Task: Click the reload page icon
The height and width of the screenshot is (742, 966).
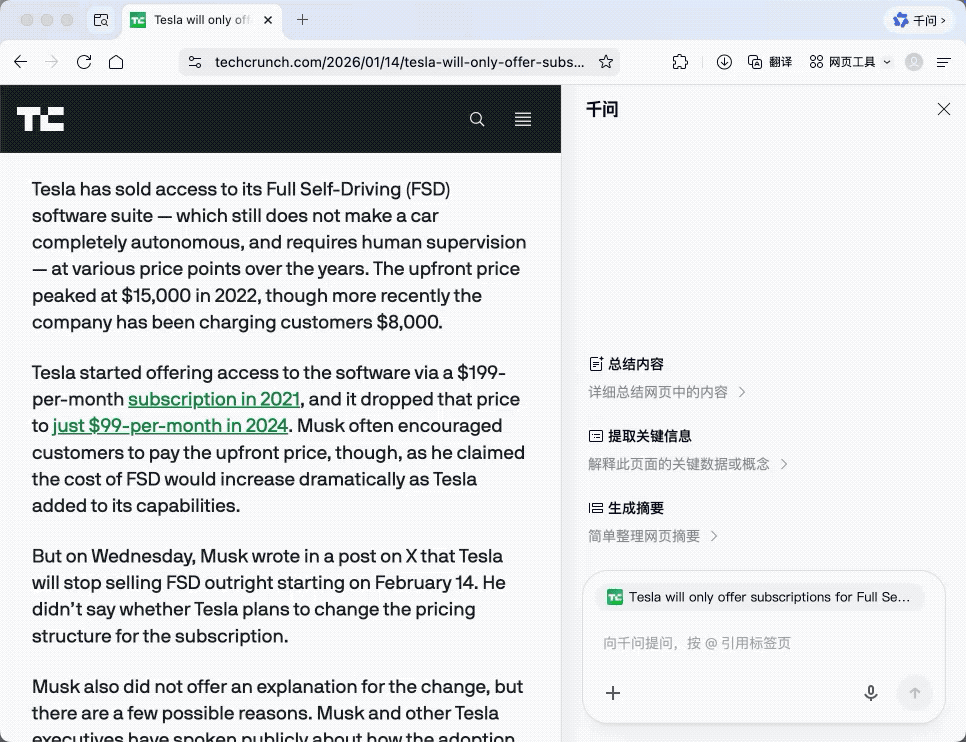Action: pos(84,62)
